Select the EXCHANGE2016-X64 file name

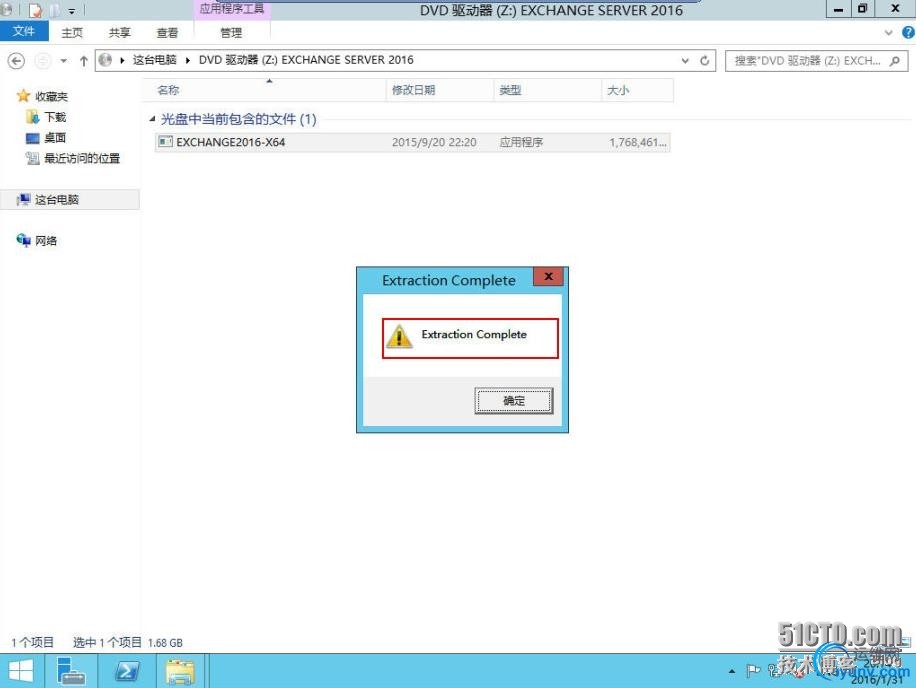[231, 142]
